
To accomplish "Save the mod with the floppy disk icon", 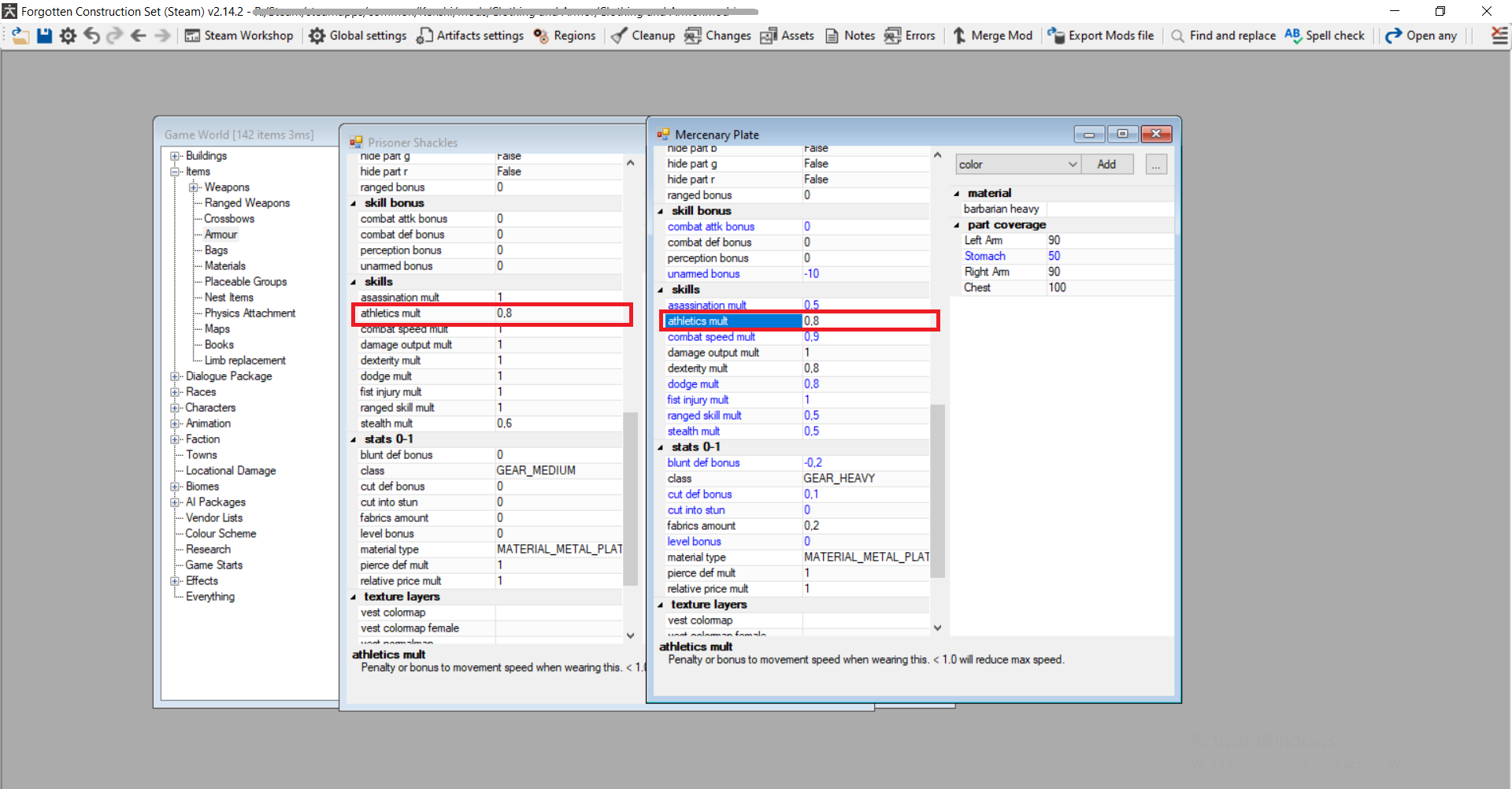I will [x=45, y=35].
